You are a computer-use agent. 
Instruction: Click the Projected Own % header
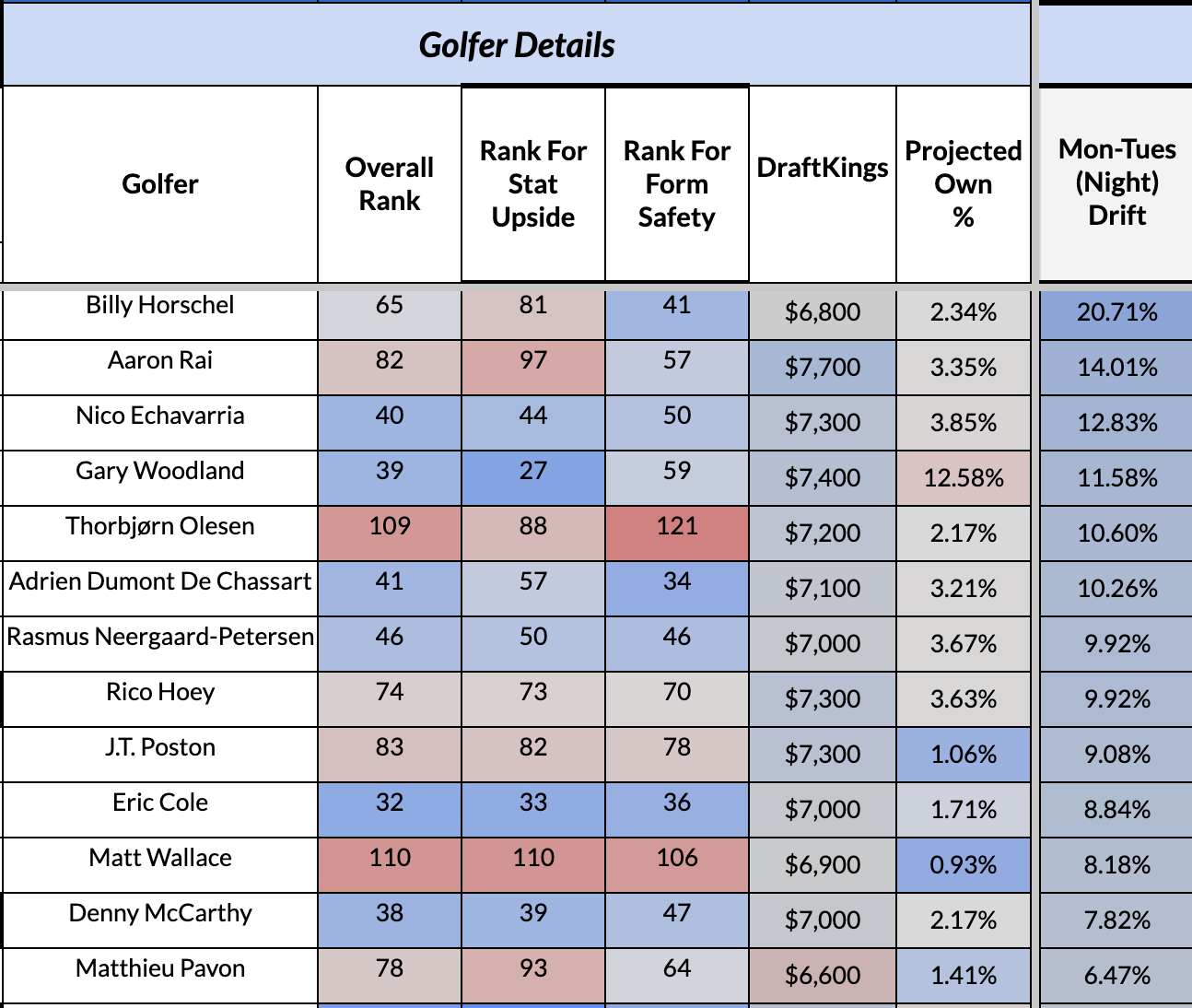click(963, 184)
